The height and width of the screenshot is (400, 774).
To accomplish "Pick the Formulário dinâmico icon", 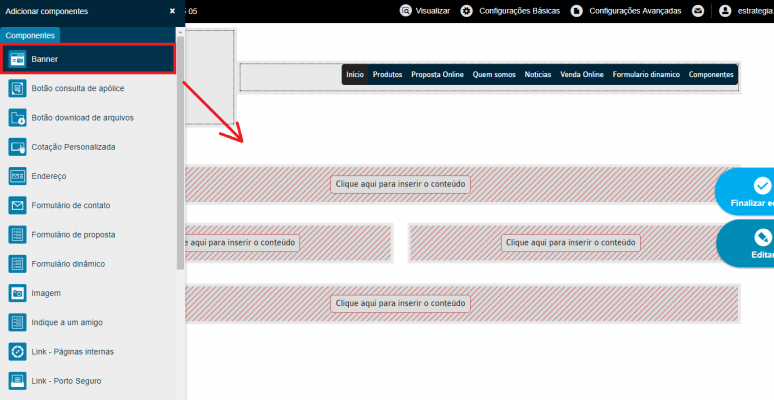I will 17,264.
